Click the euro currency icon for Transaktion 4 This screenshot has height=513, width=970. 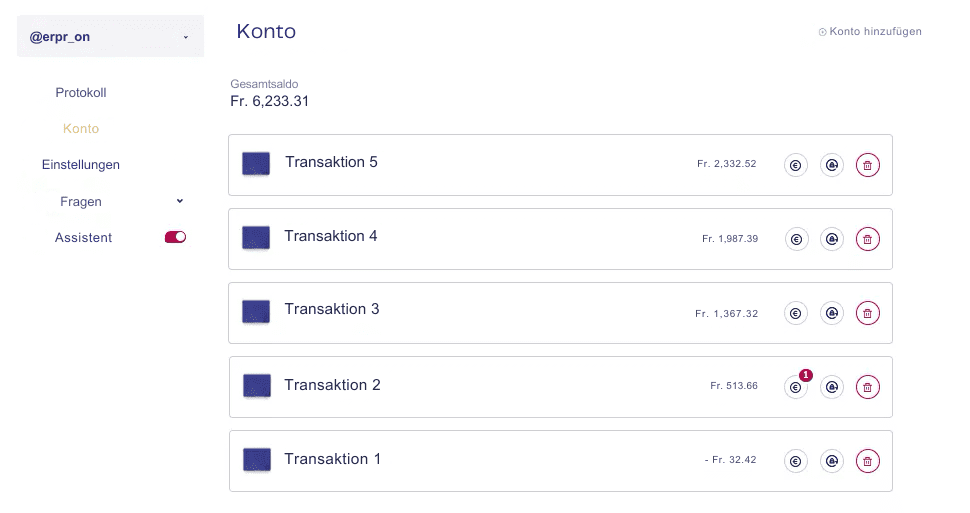(x=796, y=239)
